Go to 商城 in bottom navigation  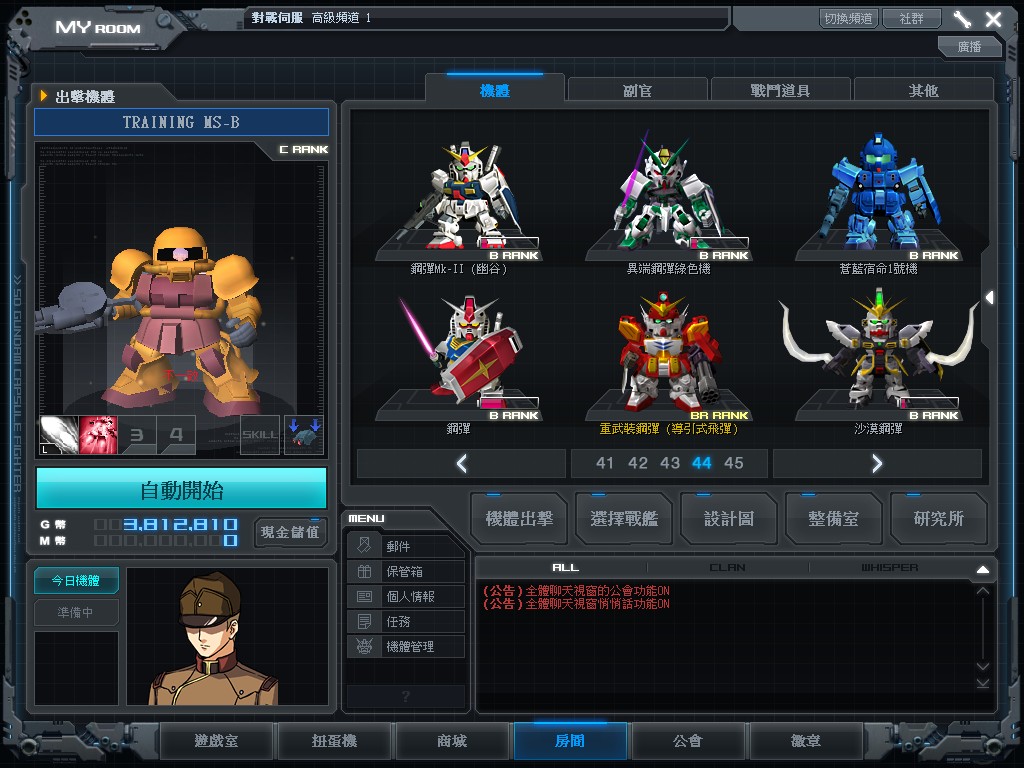pyautogui.click(x=452, y=741)
